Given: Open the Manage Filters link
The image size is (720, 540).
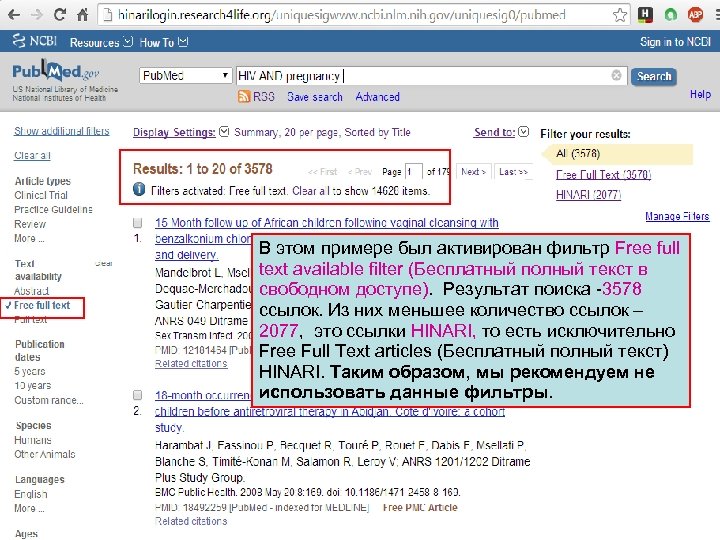Looking at the screenshot, I should pos(677,216).
